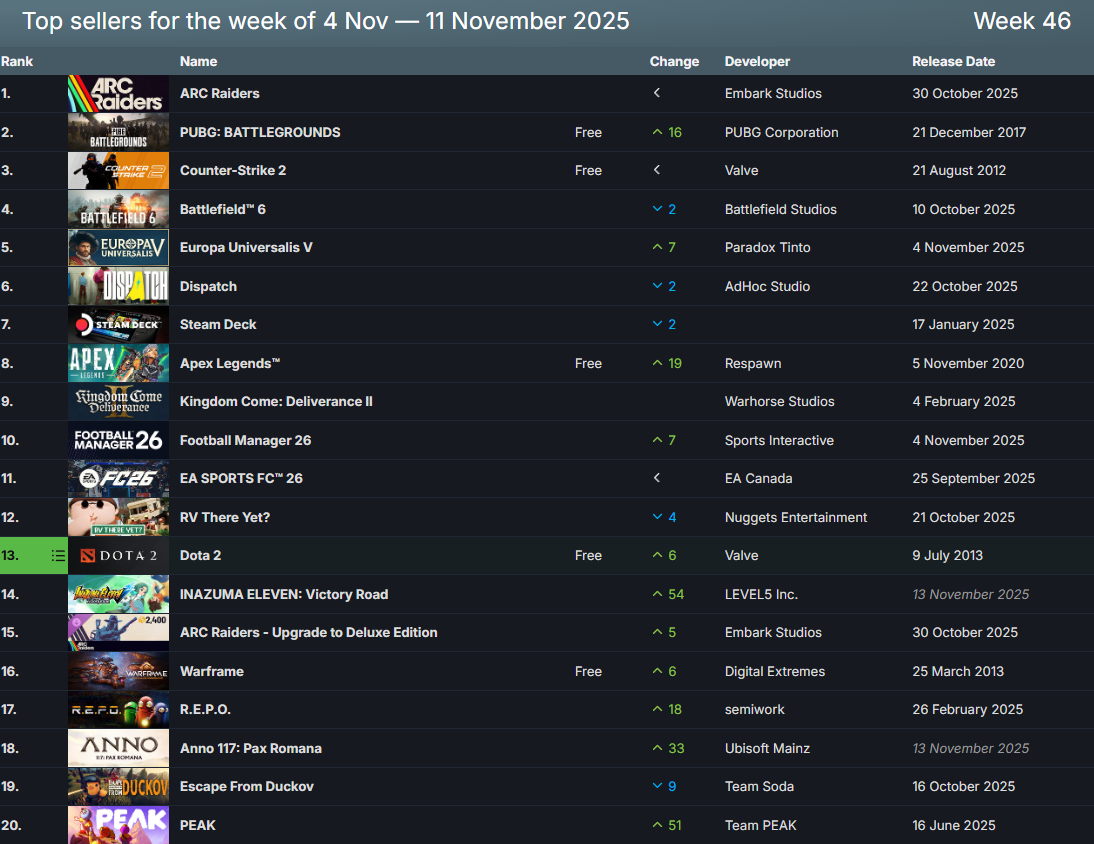Open Anno 117: Pax Romana title
Screen dimensions: 1094x844
point(250,748)
